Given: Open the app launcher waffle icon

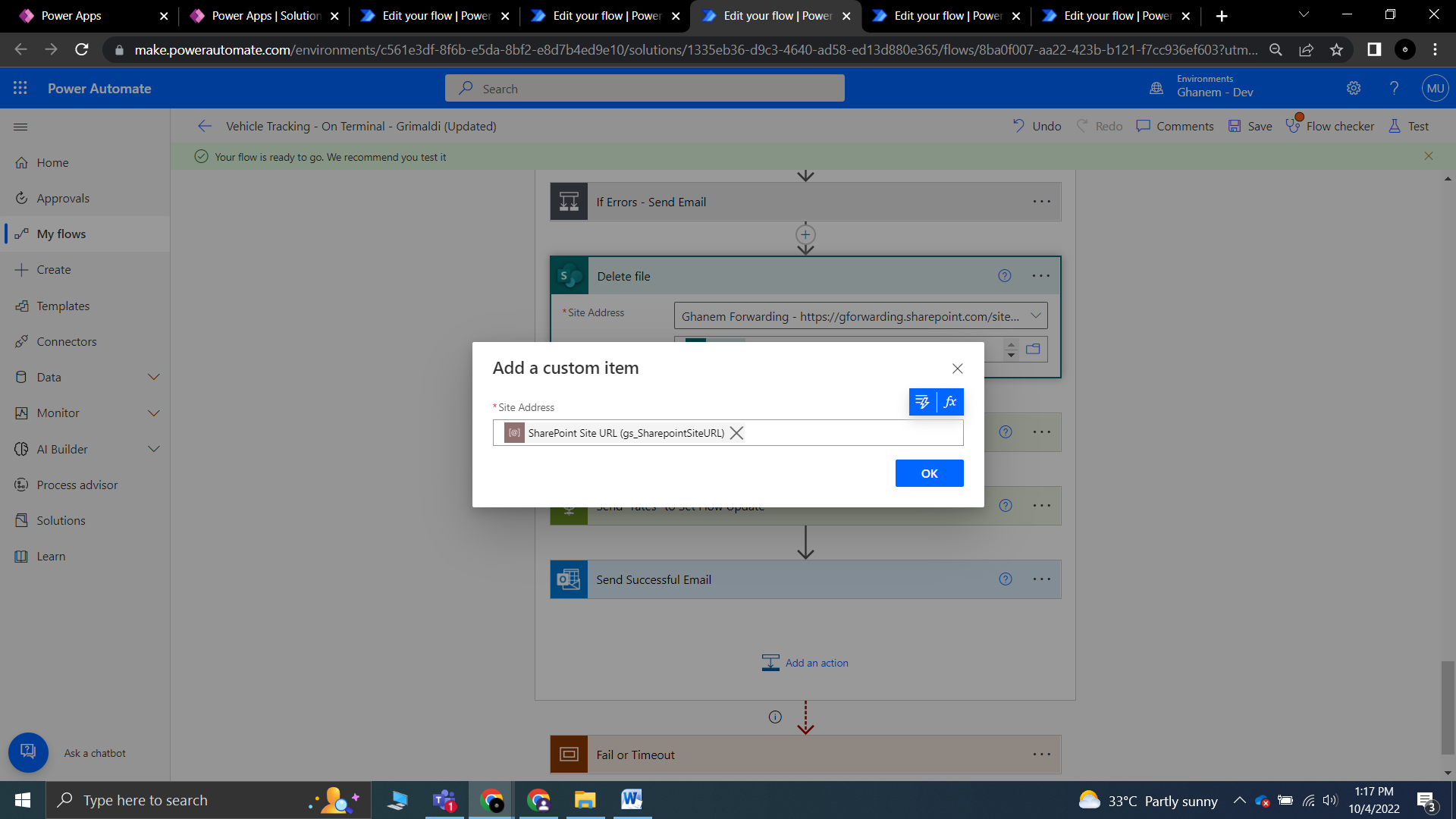Looking at the screenshot, I should (20, 88).
